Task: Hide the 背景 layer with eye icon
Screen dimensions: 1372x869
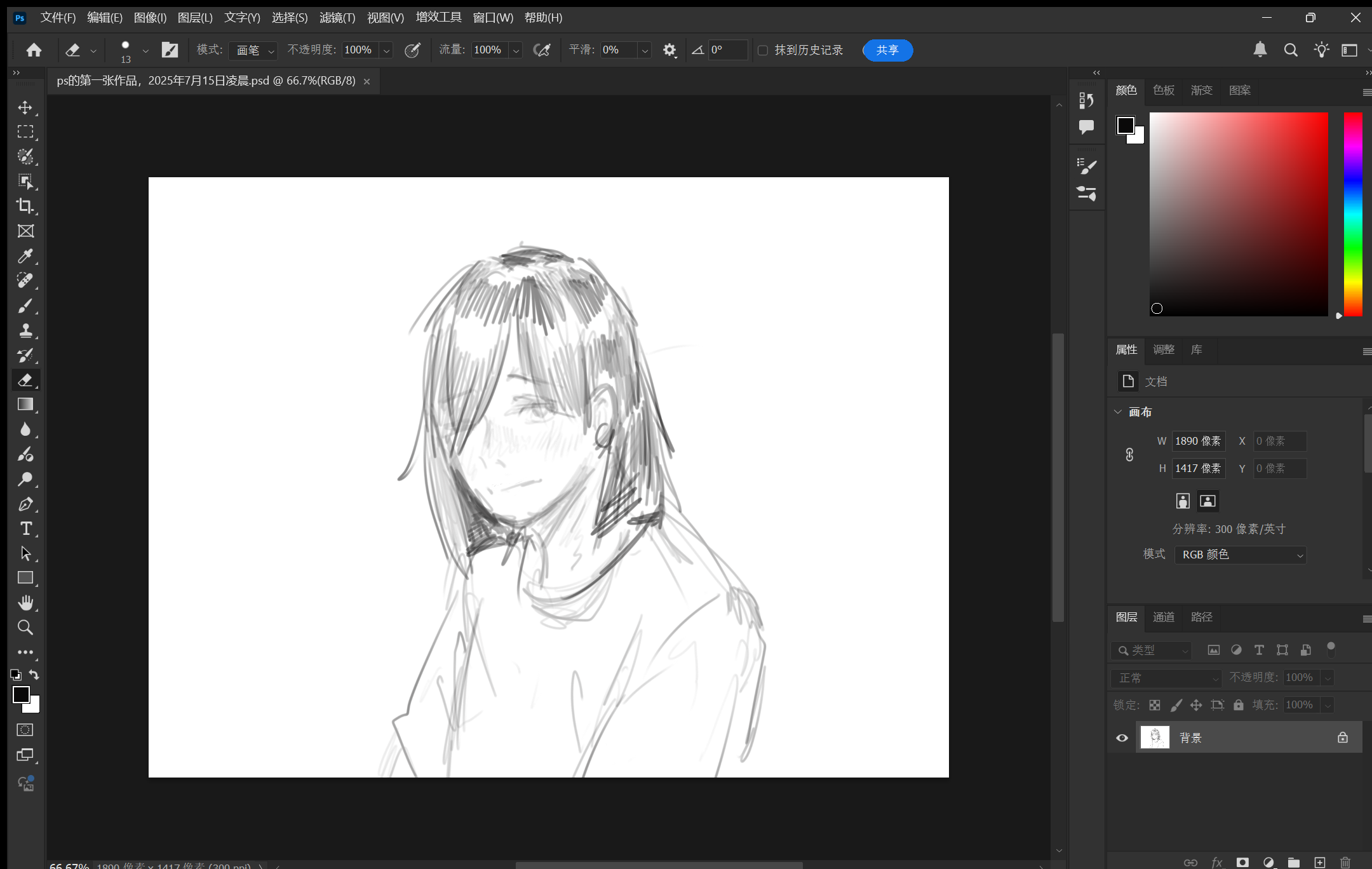Action: point(1122,738)
